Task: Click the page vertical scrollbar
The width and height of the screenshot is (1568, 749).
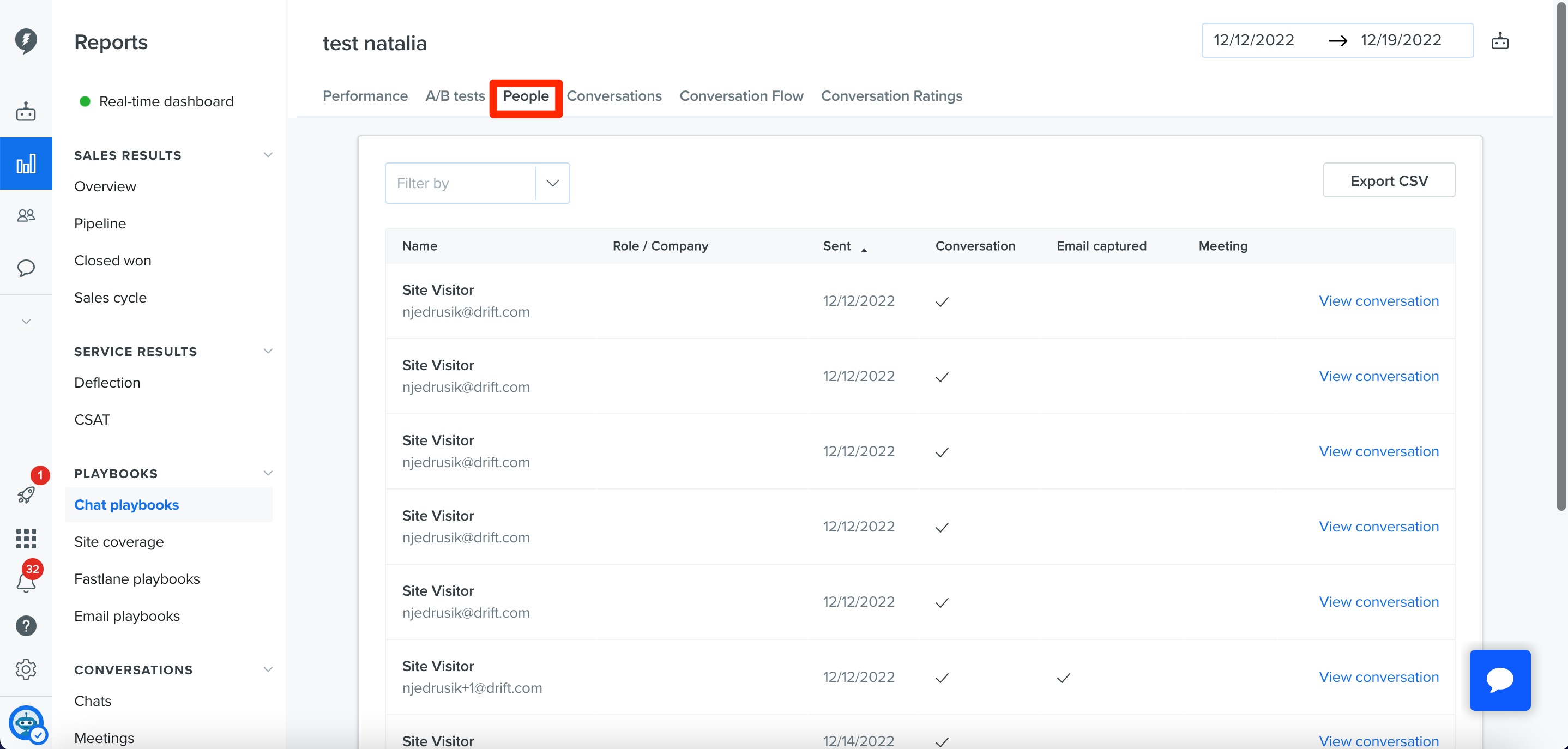Action: (x=1561, y=256)
